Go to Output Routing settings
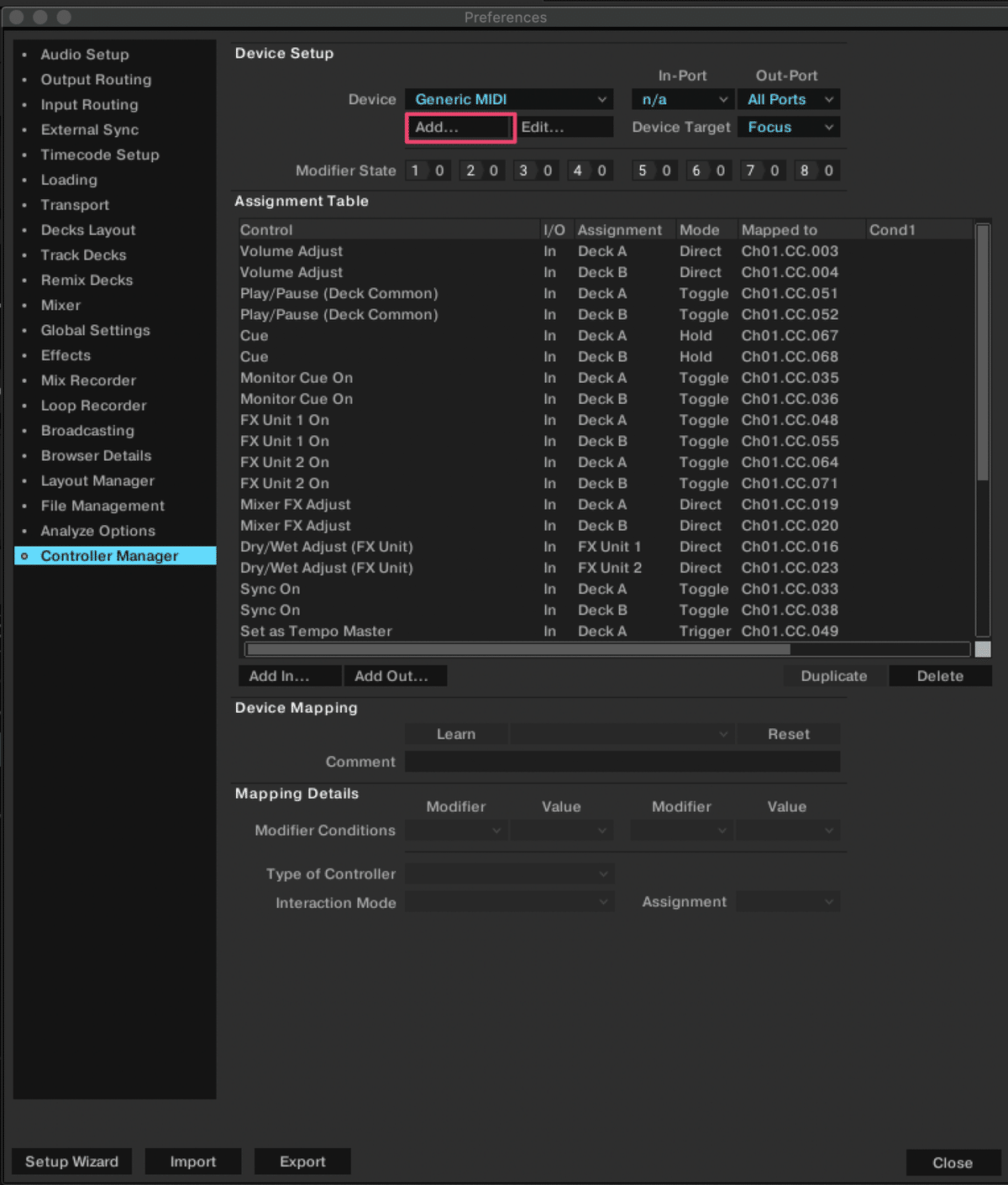This screenshot has width=1008, height=1185. pos(96,80)
